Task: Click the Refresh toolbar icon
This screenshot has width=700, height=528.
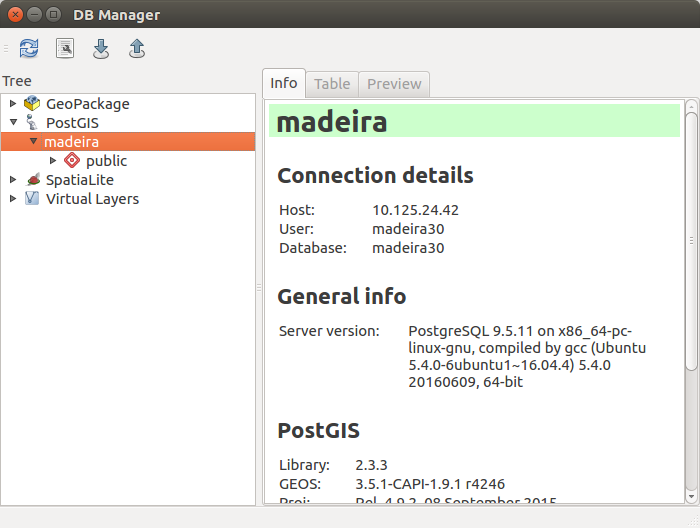Action: [x=29, y=48]
